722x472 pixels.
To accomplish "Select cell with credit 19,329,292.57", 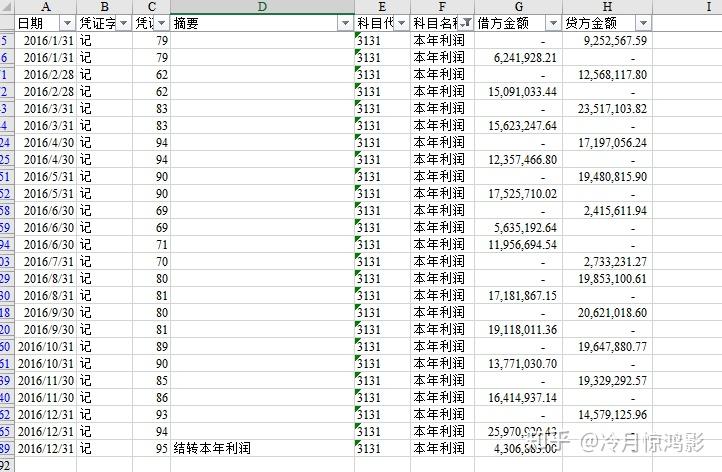I will pyautogui.click(x=607, y=381).
